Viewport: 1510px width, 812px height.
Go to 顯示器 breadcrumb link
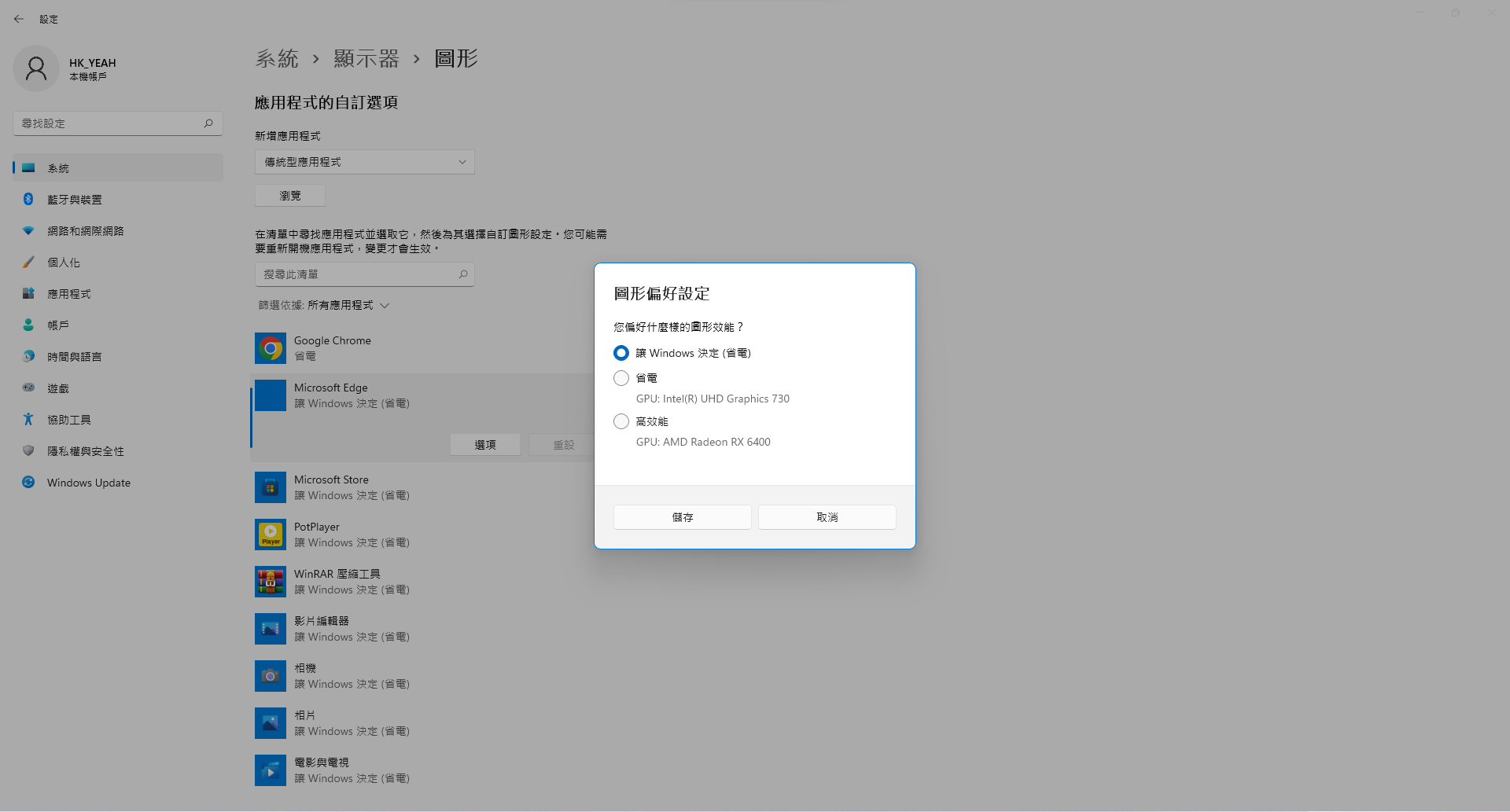pyautogui.click(x=366, y=59)
